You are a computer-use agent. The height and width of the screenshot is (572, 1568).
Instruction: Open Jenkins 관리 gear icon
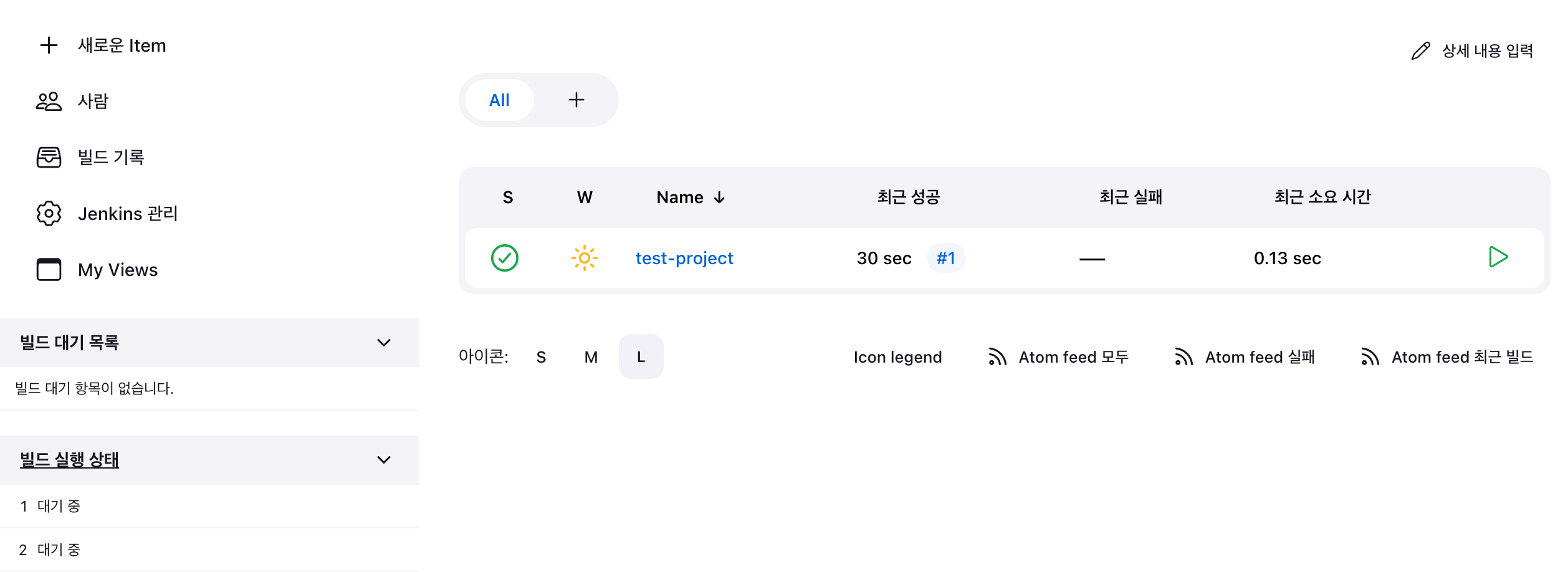tap(49, 214)
